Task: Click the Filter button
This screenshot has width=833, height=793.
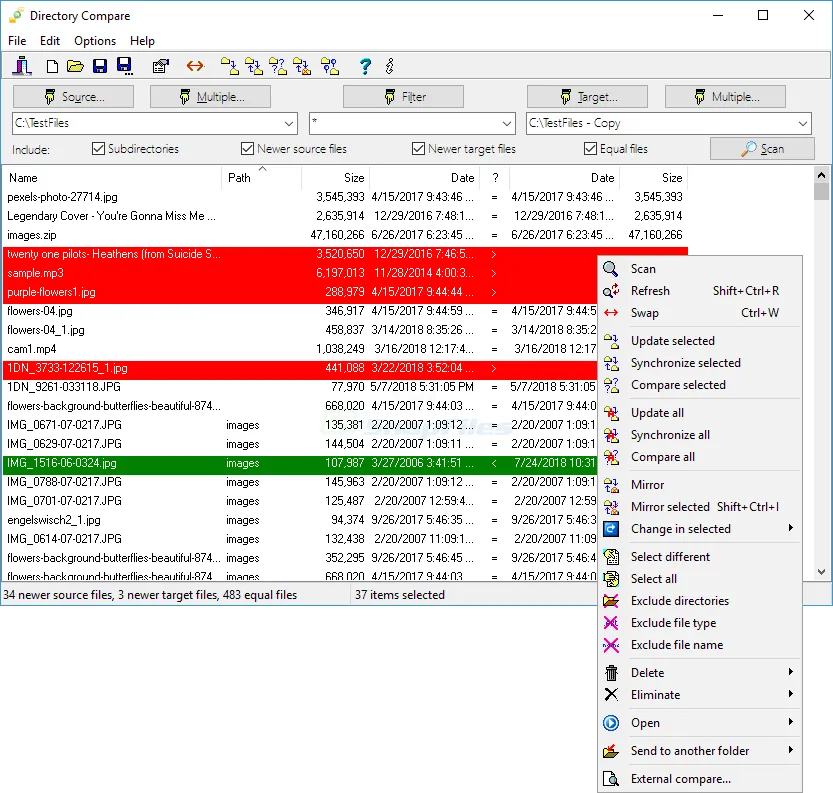Action: [403, 97]
